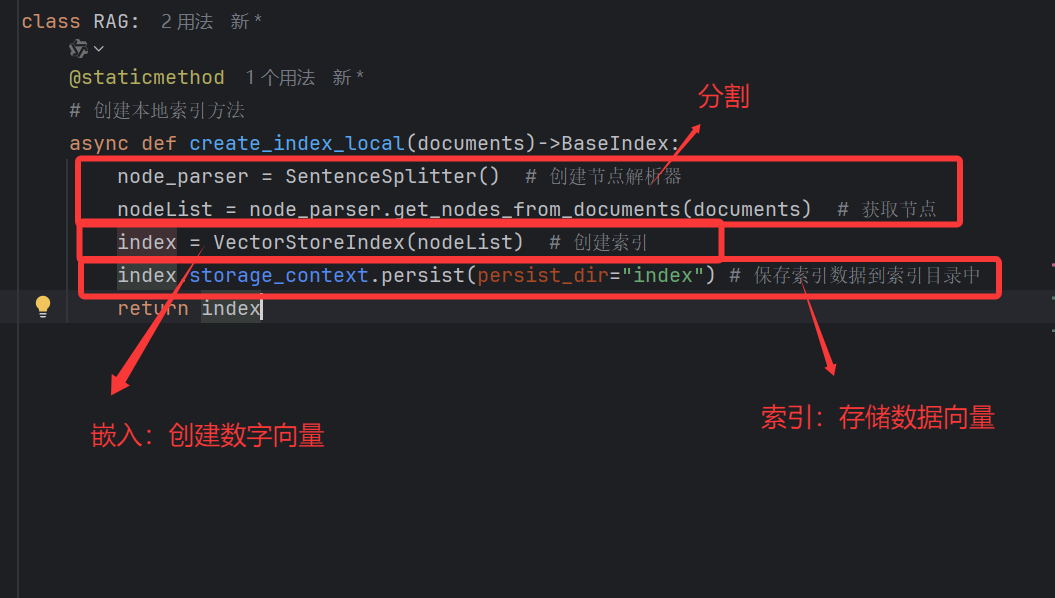This screenshot has height=598, width=1055.
Task: Click the VectorStoreIndex constructor call
Action: pyautogui.click(x=309, y=242)
